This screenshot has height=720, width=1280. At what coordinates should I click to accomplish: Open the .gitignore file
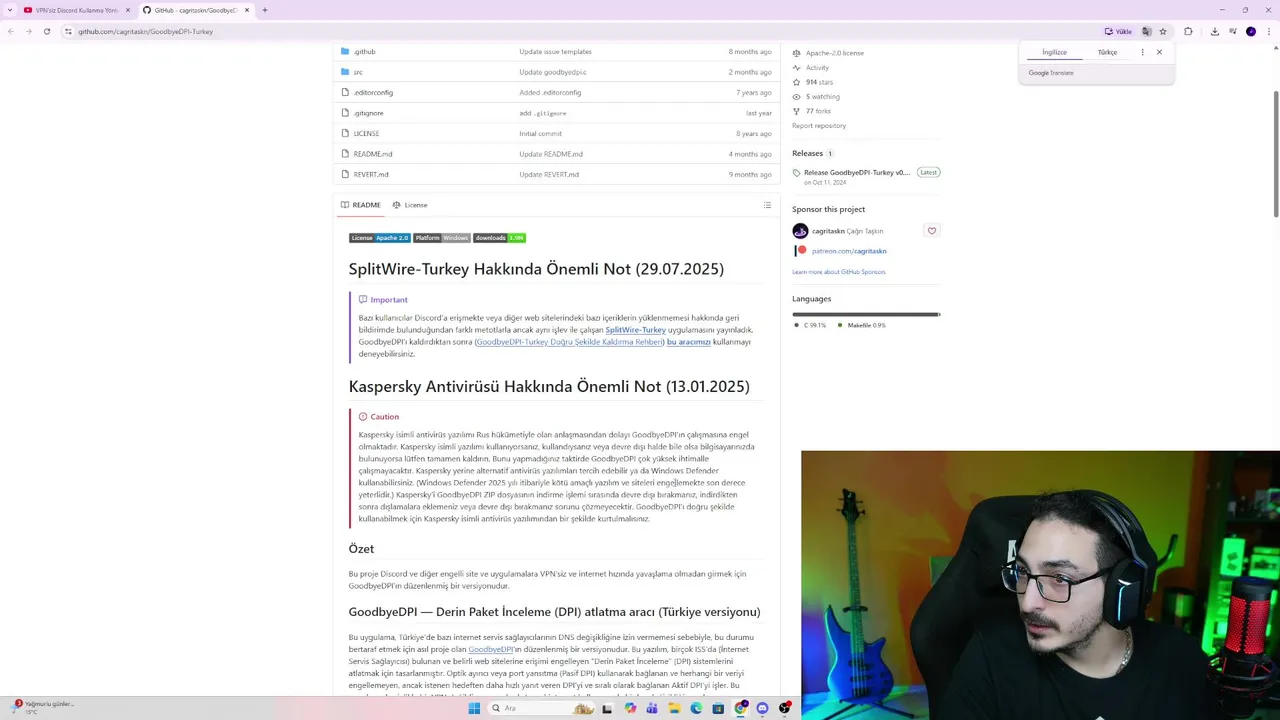pos(368,113)
